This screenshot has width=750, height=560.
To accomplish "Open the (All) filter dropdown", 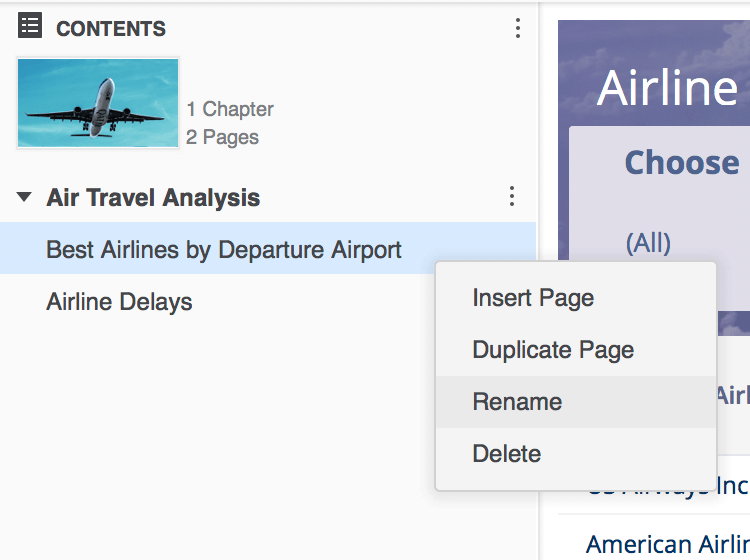I will click(648, 242).
